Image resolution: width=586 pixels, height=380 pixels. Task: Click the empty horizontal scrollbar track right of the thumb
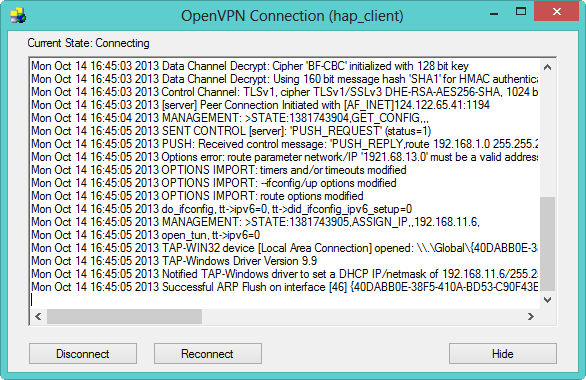click(x=363, y=316)
